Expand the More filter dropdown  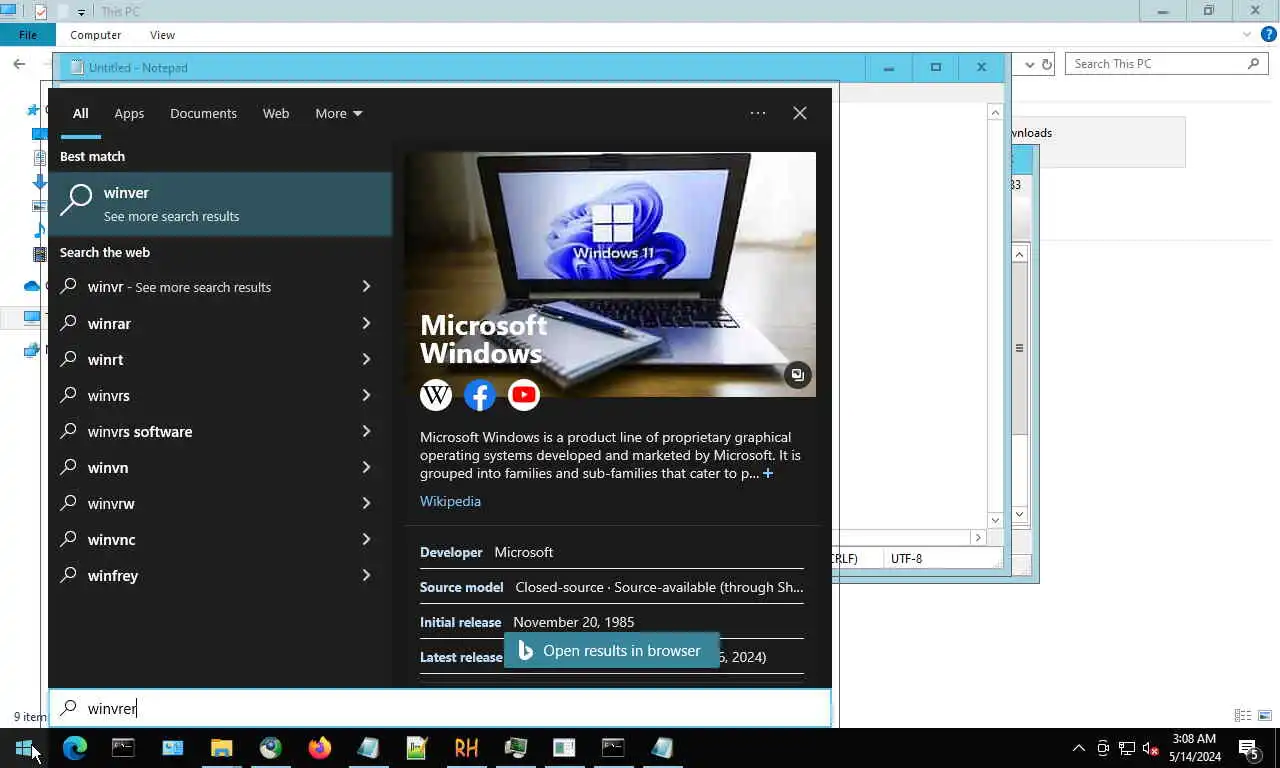[339, 113]
